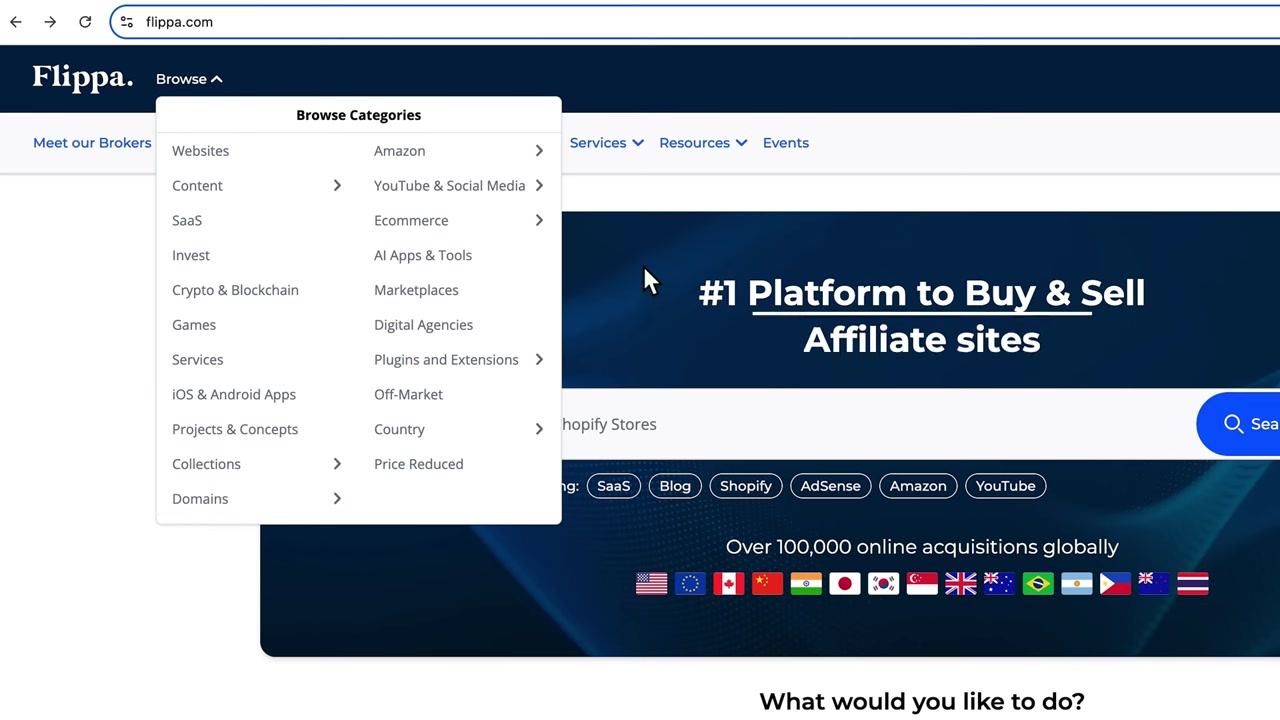
Task: Collapse the Browse dropdown menu
Action: click(189, 79)
